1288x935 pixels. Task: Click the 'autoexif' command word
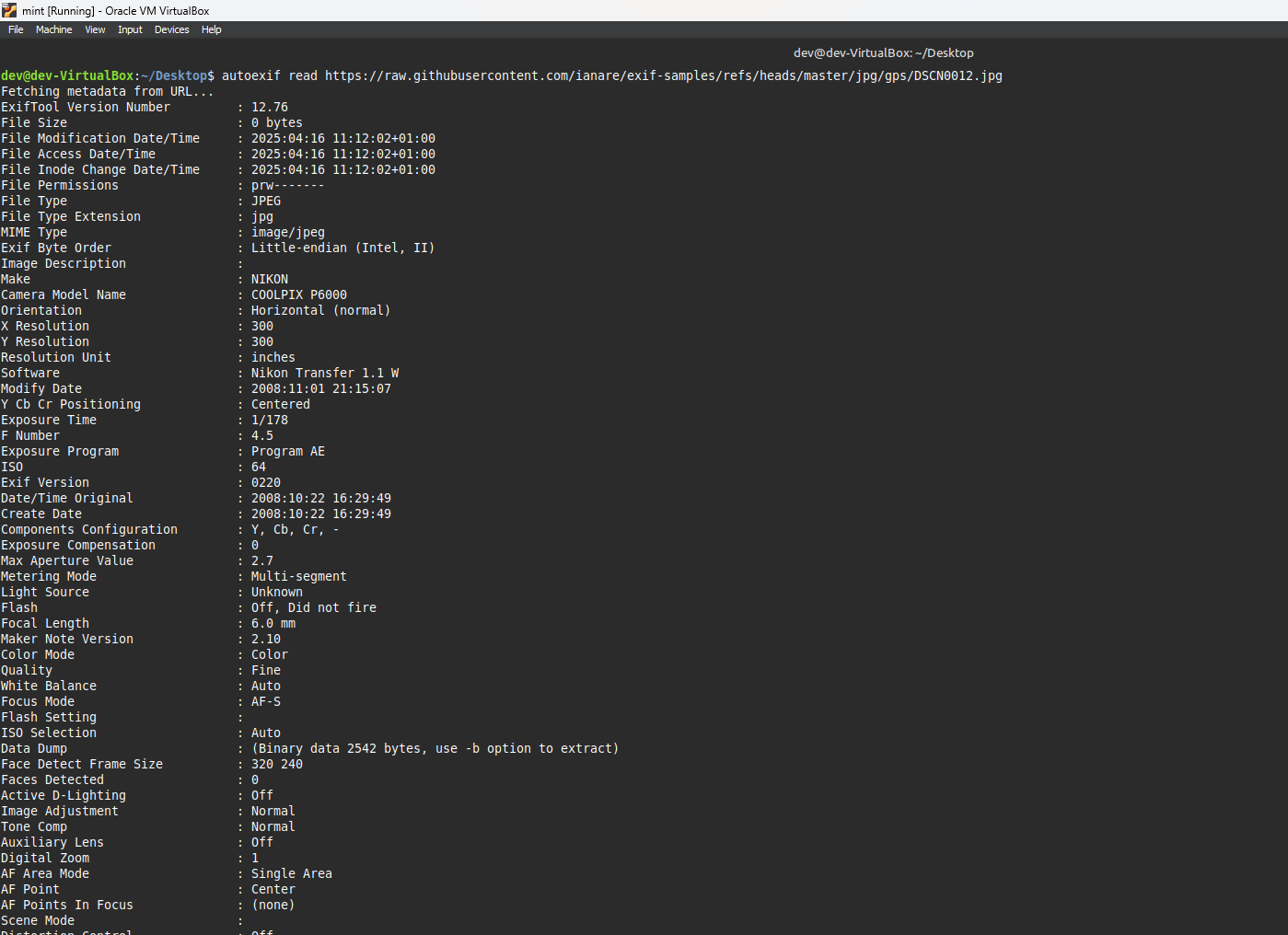[x=251, y=75]
